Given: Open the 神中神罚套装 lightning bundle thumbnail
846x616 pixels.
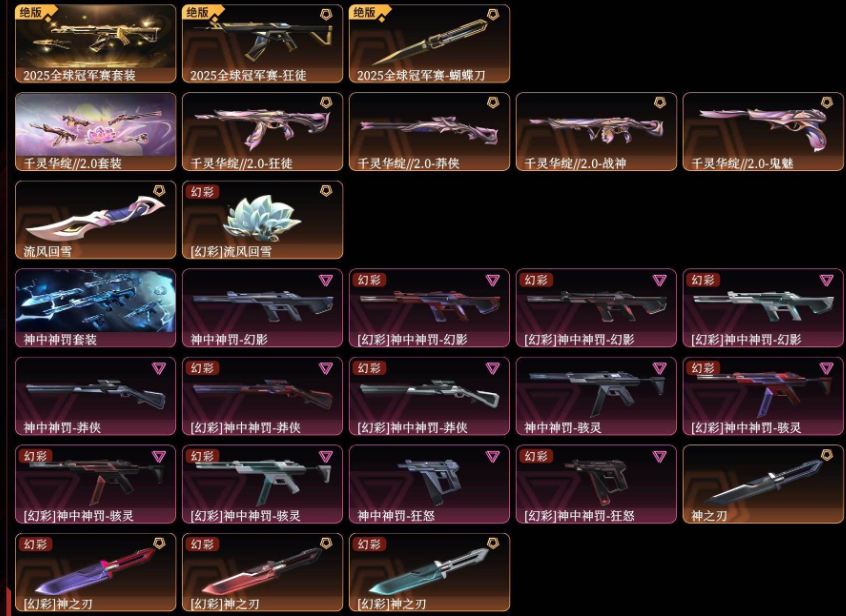Looking at the screenshot, I should [95, 307].
